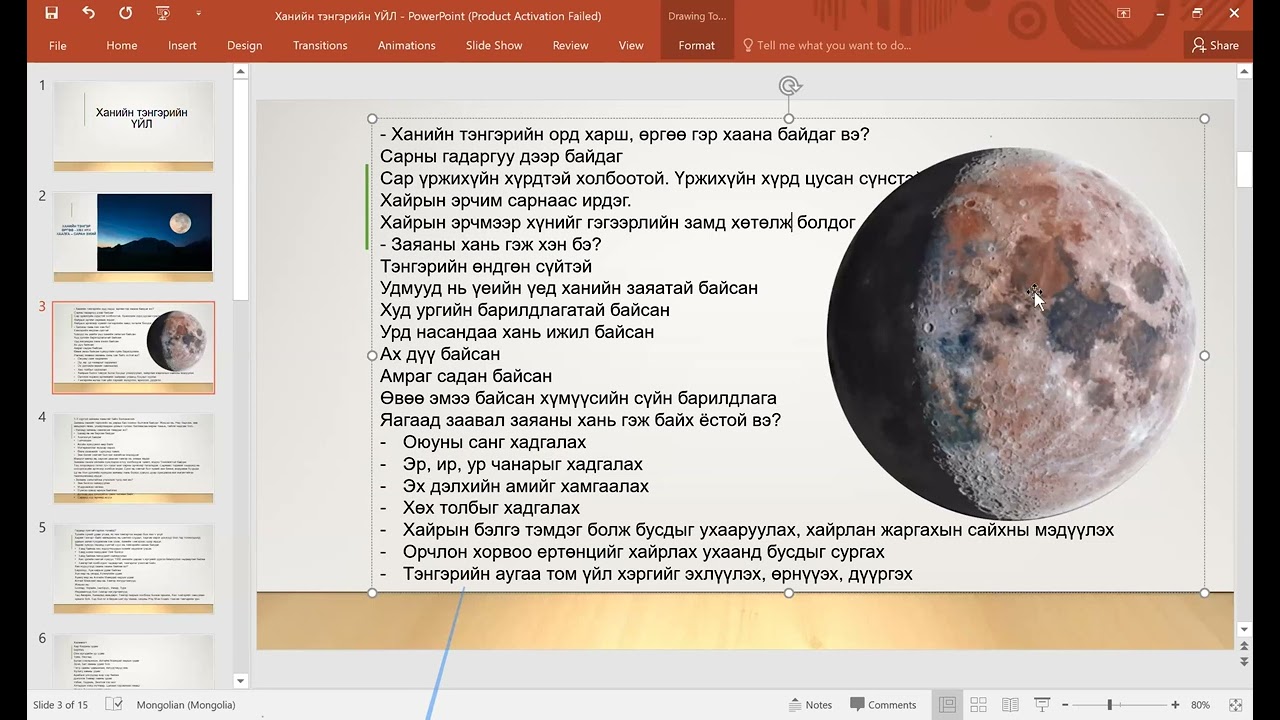Select the Drawing Tools Format tab

[x=696, y=45]
